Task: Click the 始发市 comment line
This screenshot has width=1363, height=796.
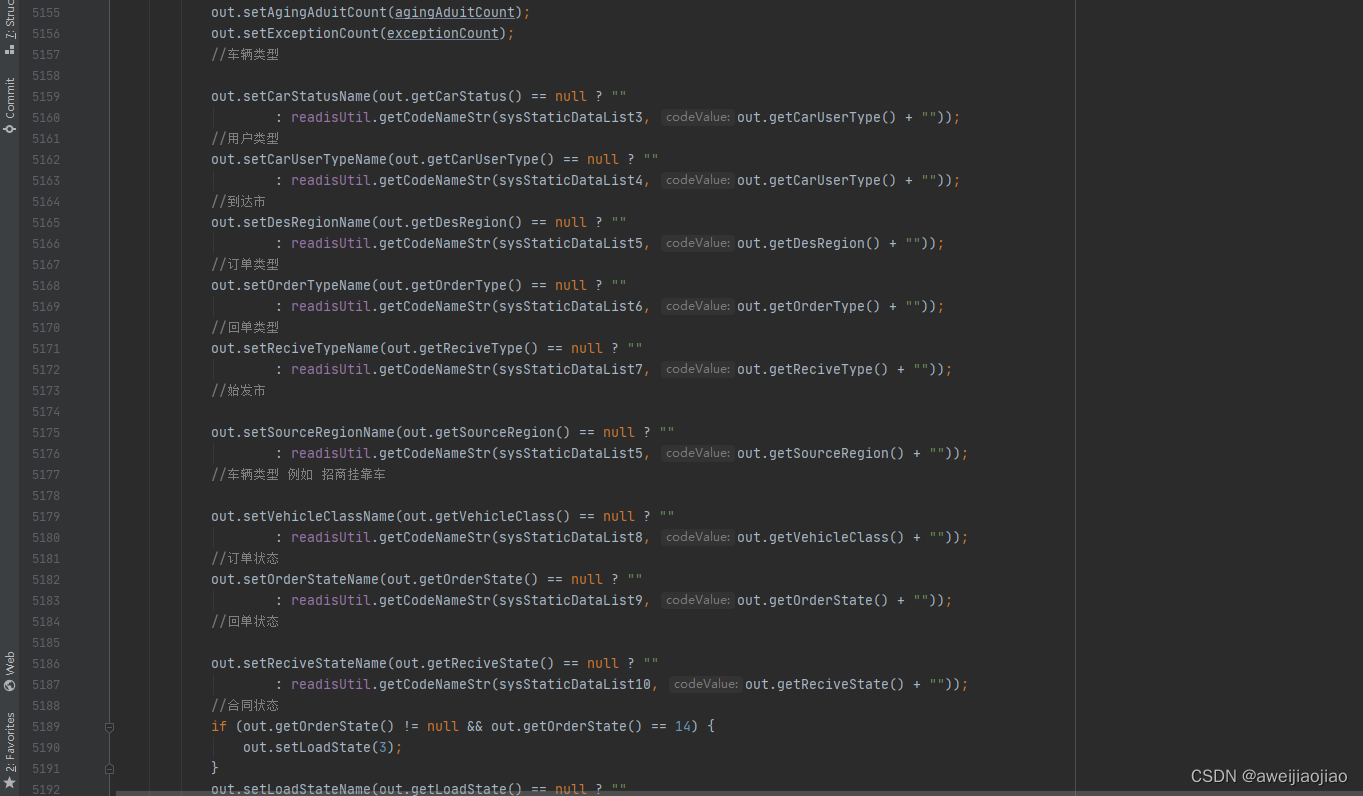Action: tap(238, 391)
